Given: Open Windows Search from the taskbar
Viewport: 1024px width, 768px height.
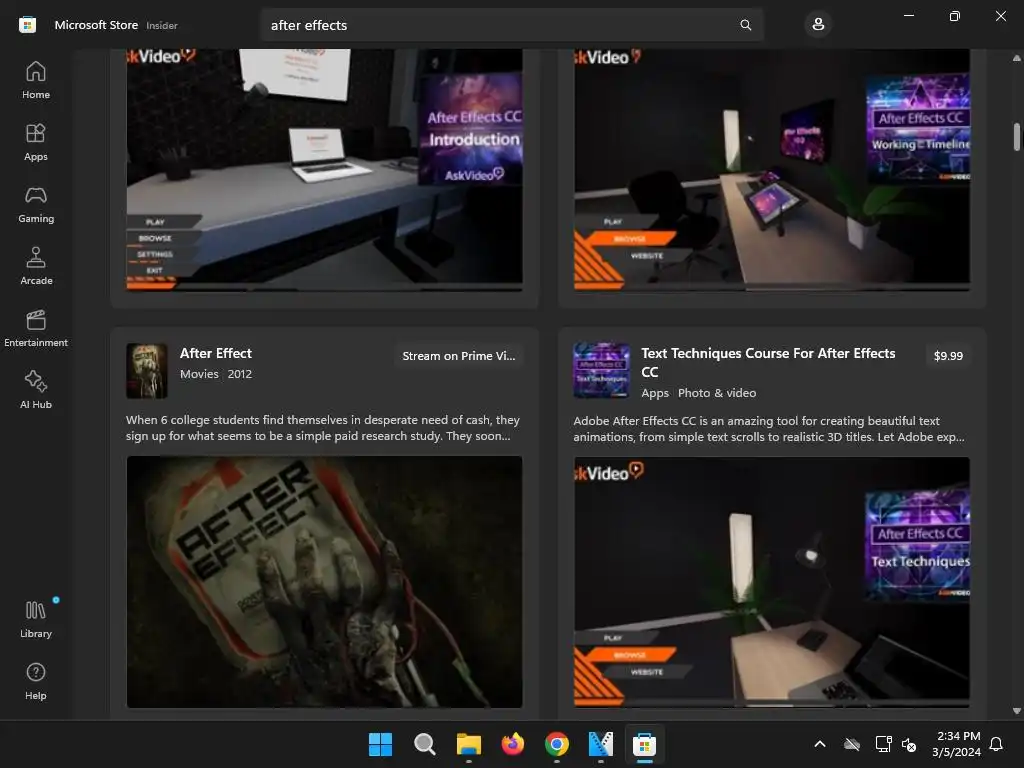Looking at the screenshot, I should [x=424, y=744].
